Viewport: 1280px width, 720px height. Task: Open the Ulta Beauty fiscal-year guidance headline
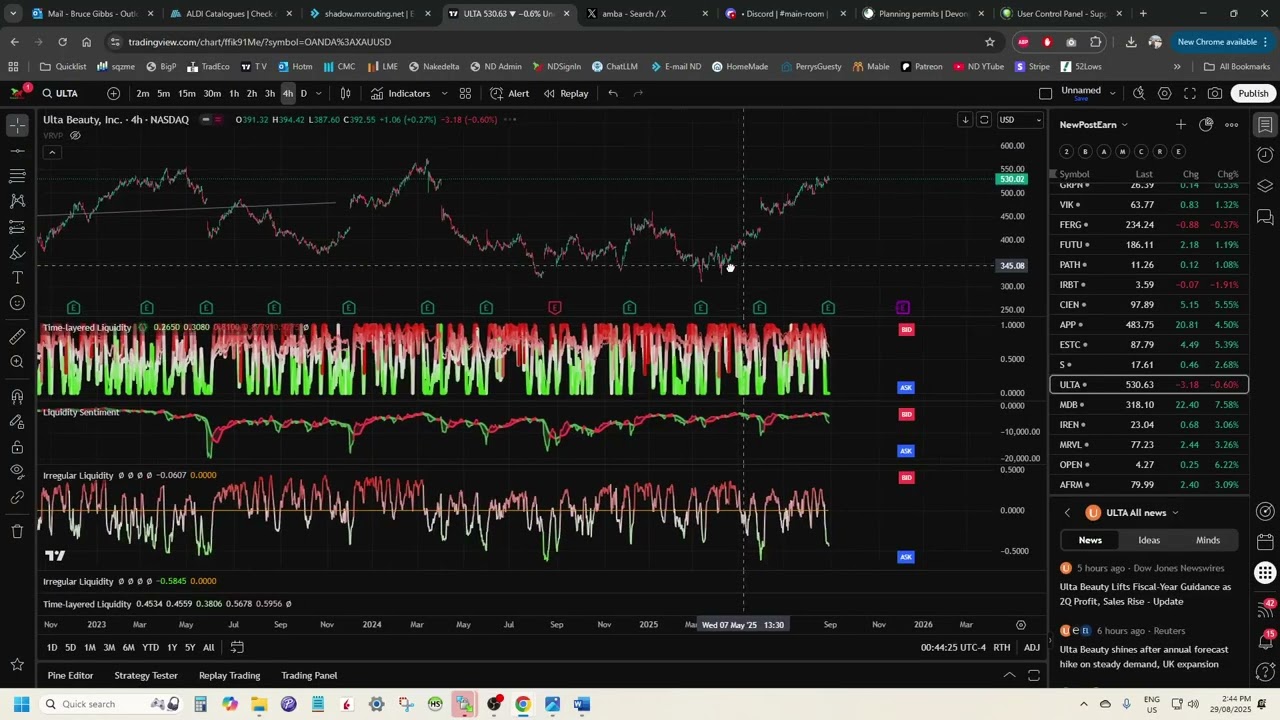point(1145,594)
